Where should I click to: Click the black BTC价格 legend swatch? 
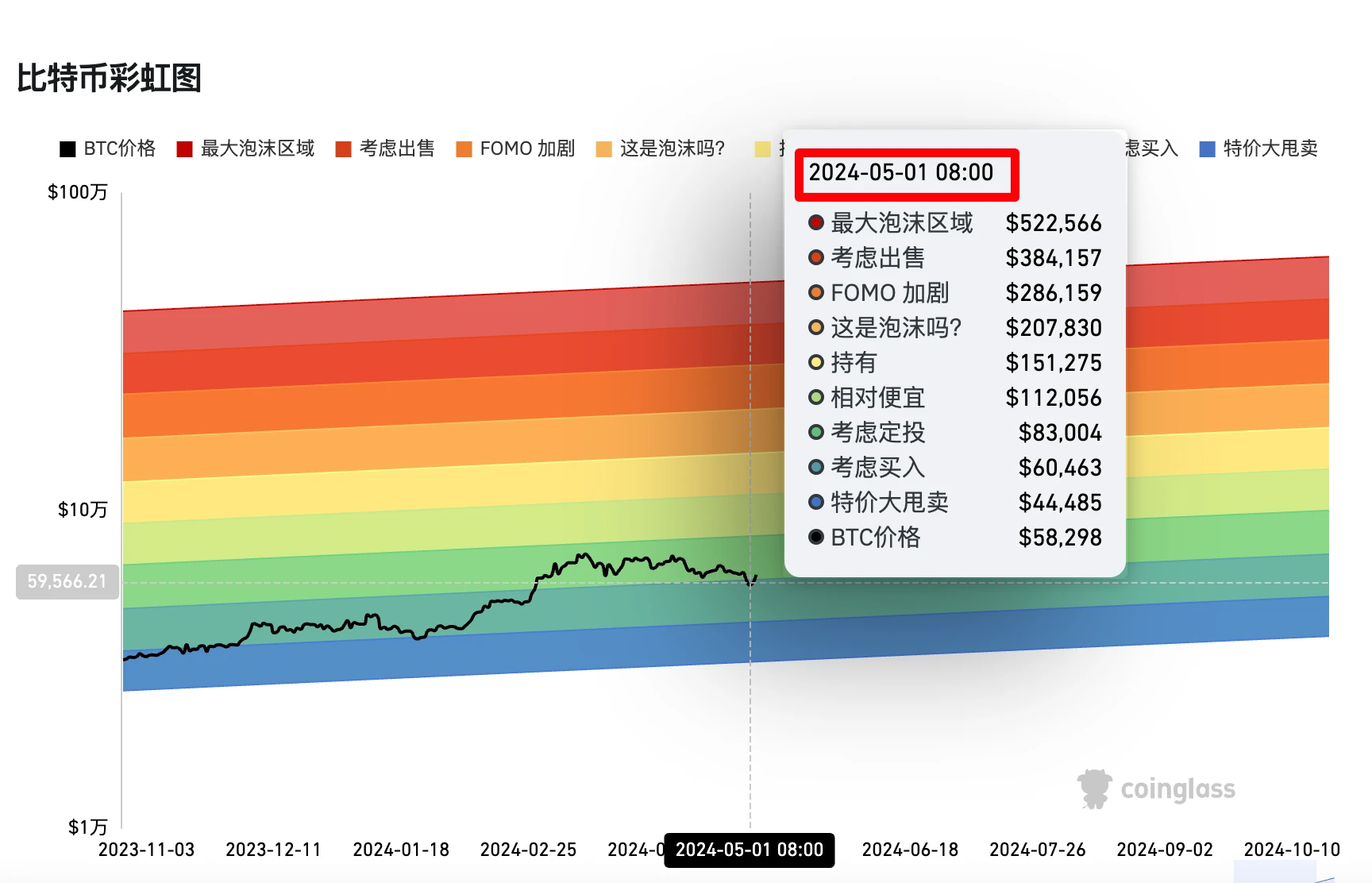(67, 149)
